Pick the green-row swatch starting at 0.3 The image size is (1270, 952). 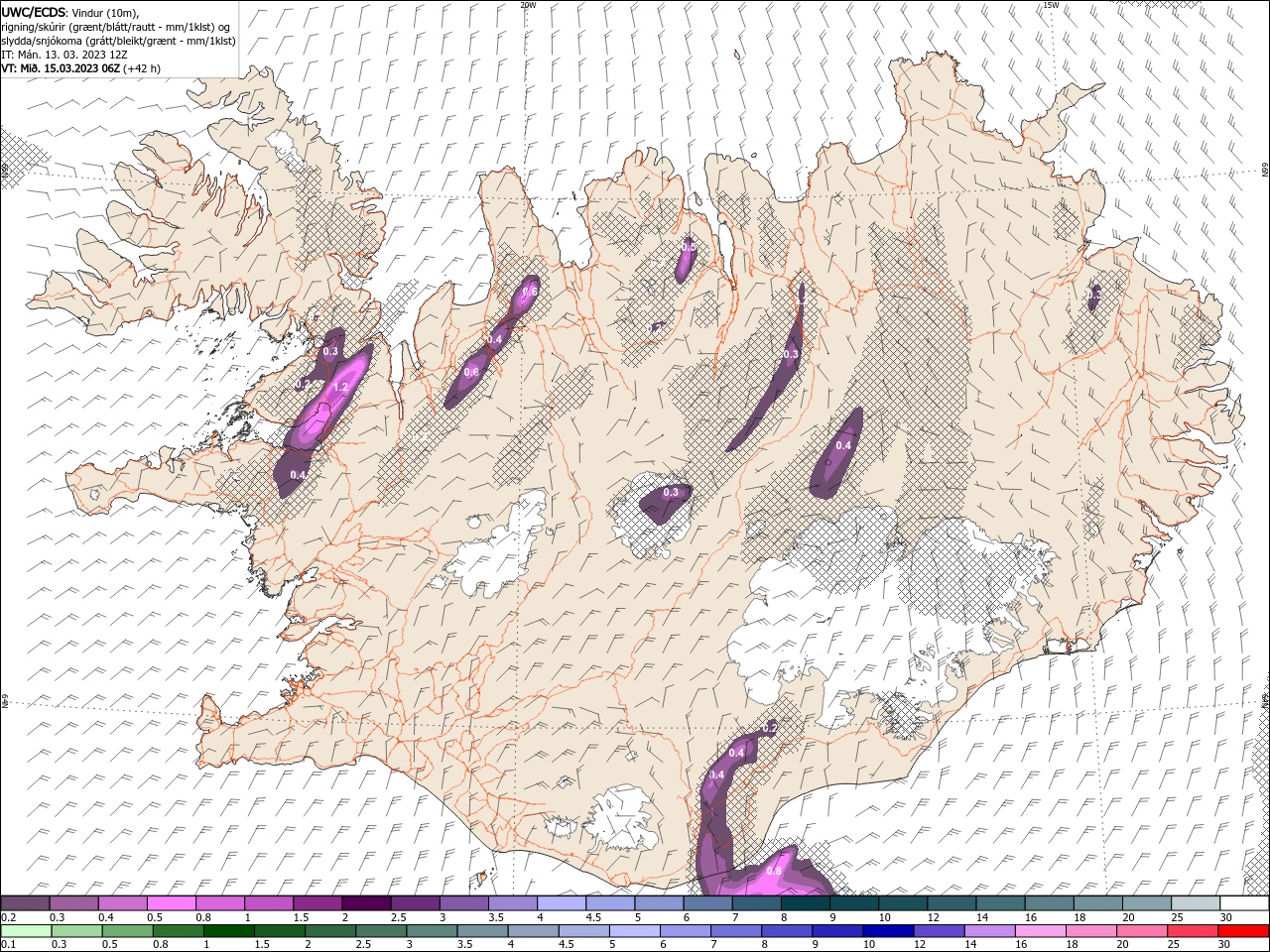point(76,931)
